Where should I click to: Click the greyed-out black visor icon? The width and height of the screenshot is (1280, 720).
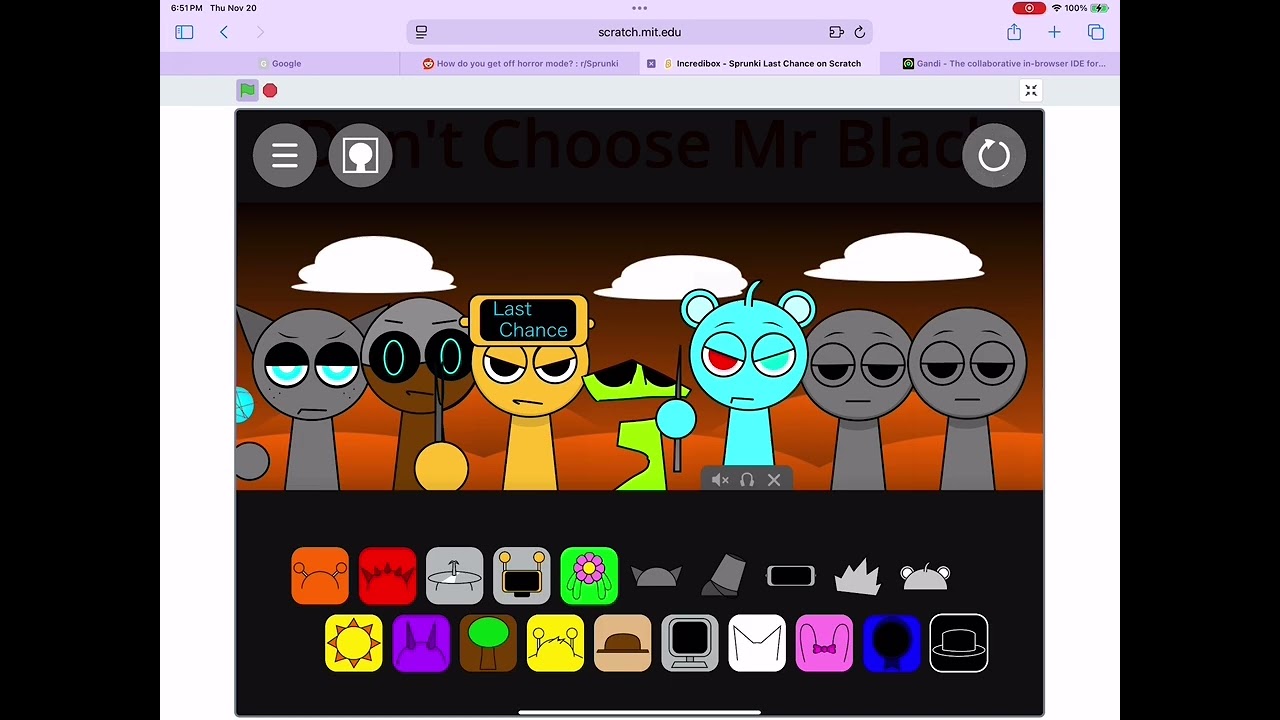click(790, 576)
